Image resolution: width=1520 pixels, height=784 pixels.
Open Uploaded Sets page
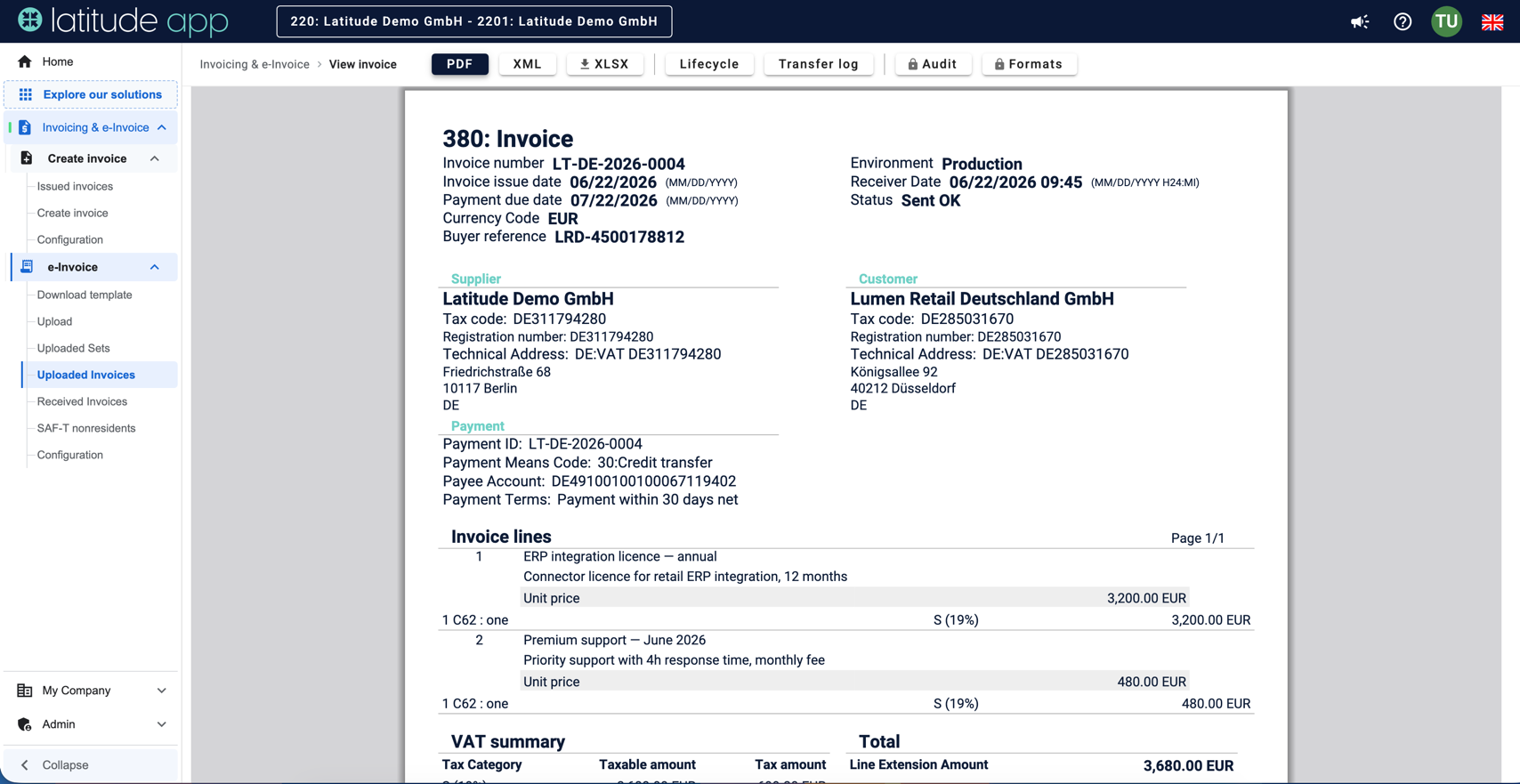pos(74,348)
